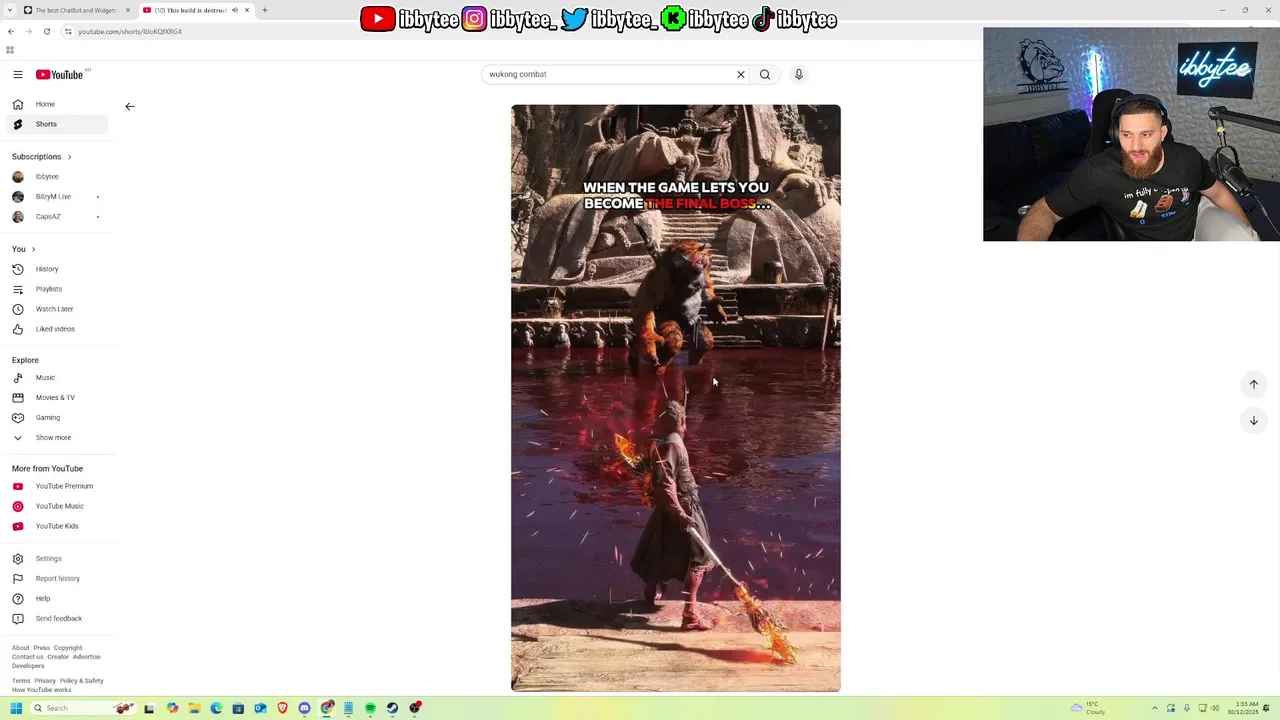Go to previous Short with up arrow
Screen dimensions: 1280x720
1254,385
